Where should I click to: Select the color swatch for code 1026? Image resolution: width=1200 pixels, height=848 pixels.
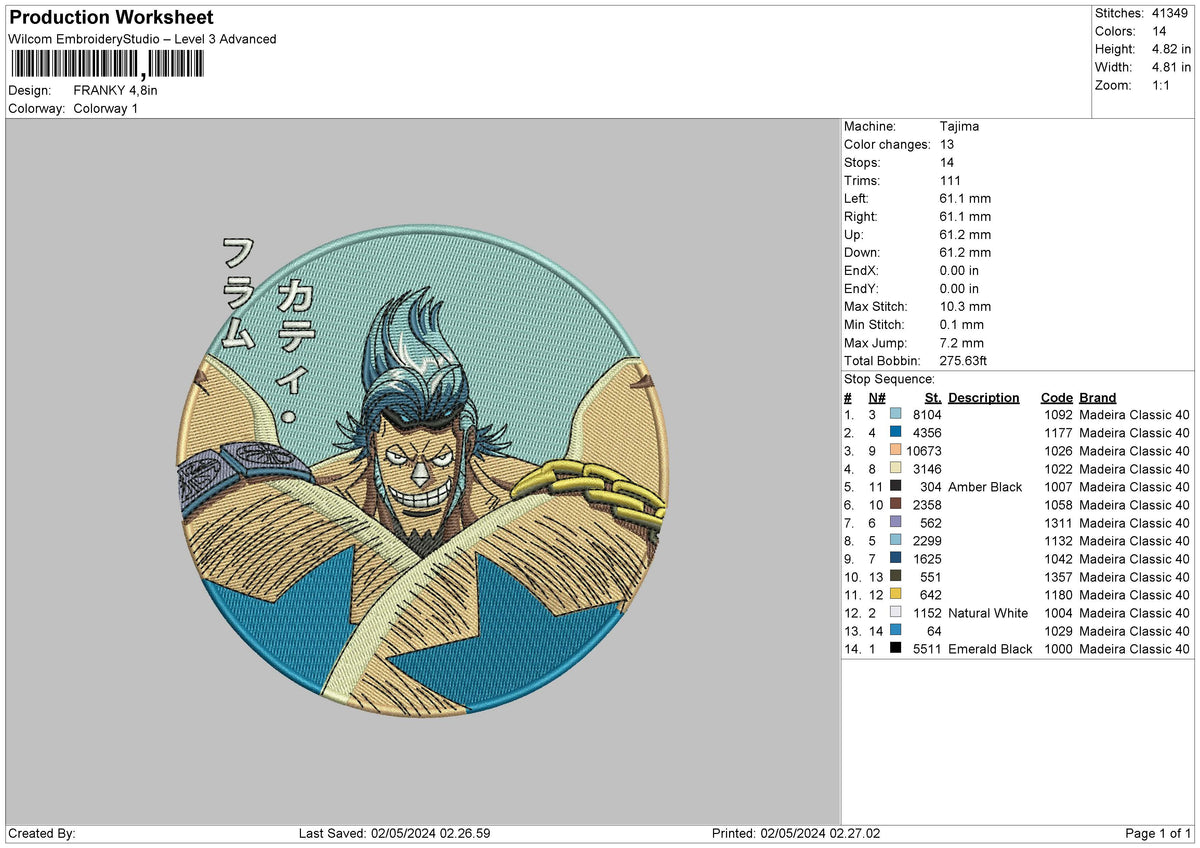pos(895,451)
